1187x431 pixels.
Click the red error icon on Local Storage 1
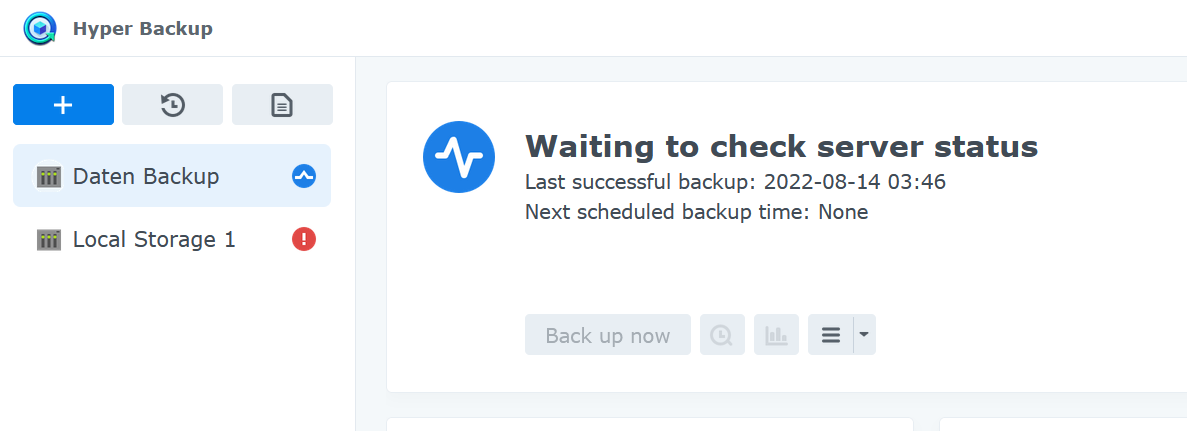click(x=304, y=239)
